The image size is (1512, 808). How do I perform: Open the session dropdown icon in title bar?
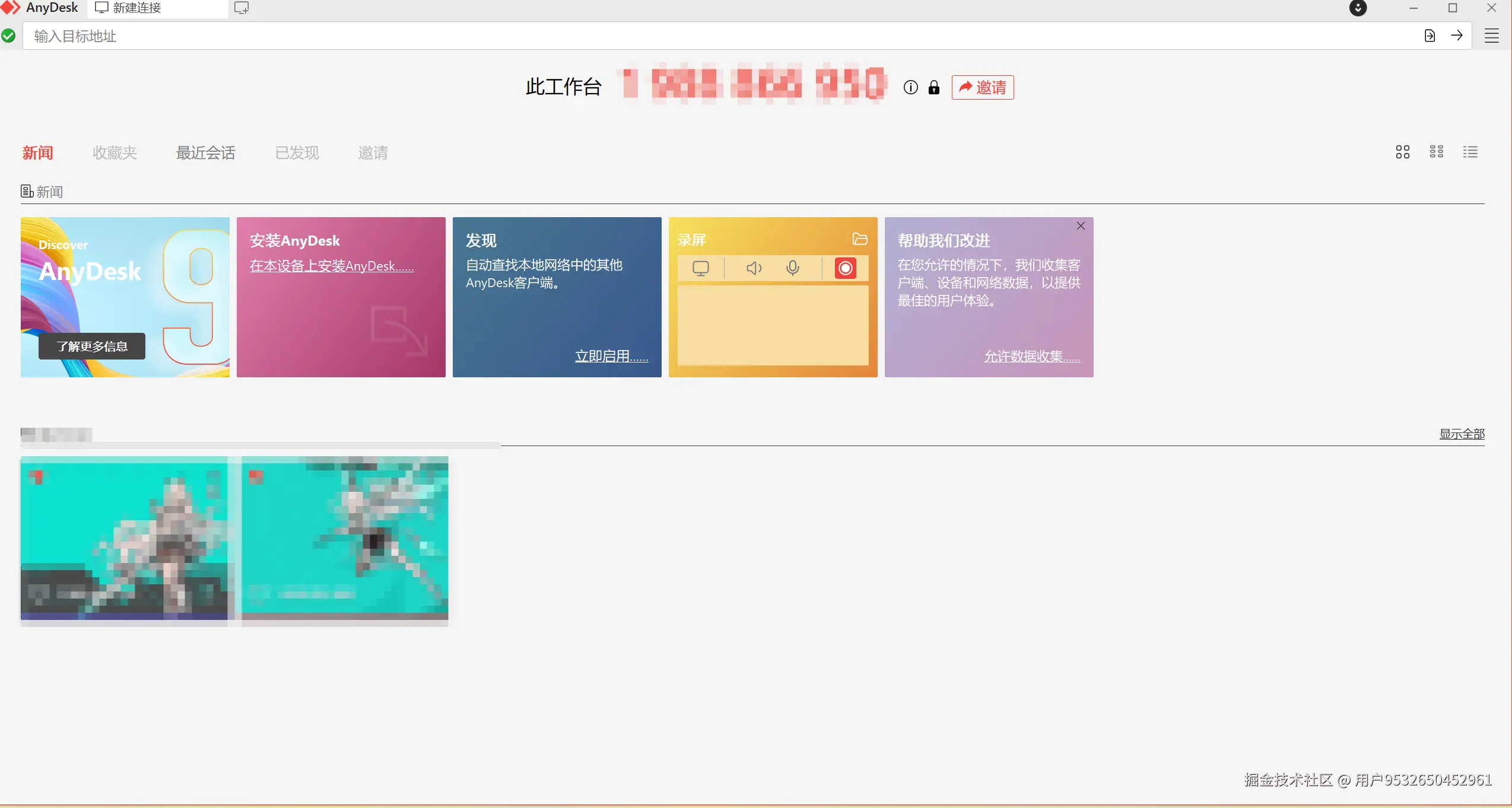click(1358, 8)
